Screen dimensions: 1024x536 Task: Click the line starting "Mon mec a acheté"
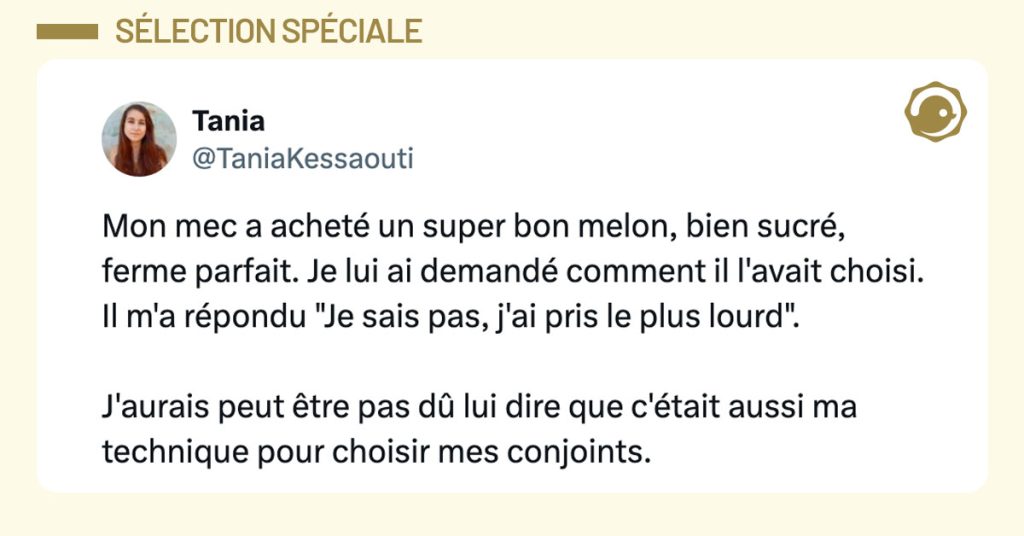pyautogui.click(x=474, y=229)
